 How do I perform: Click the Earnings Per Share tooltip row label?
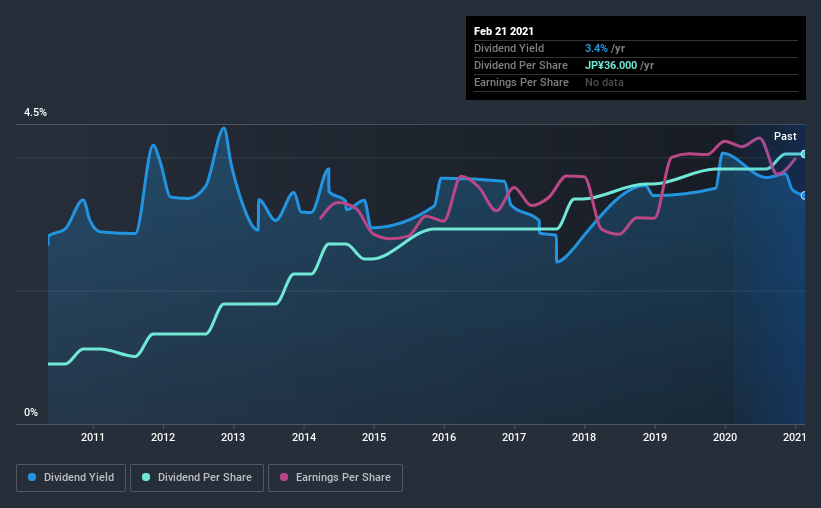(522, 82)
